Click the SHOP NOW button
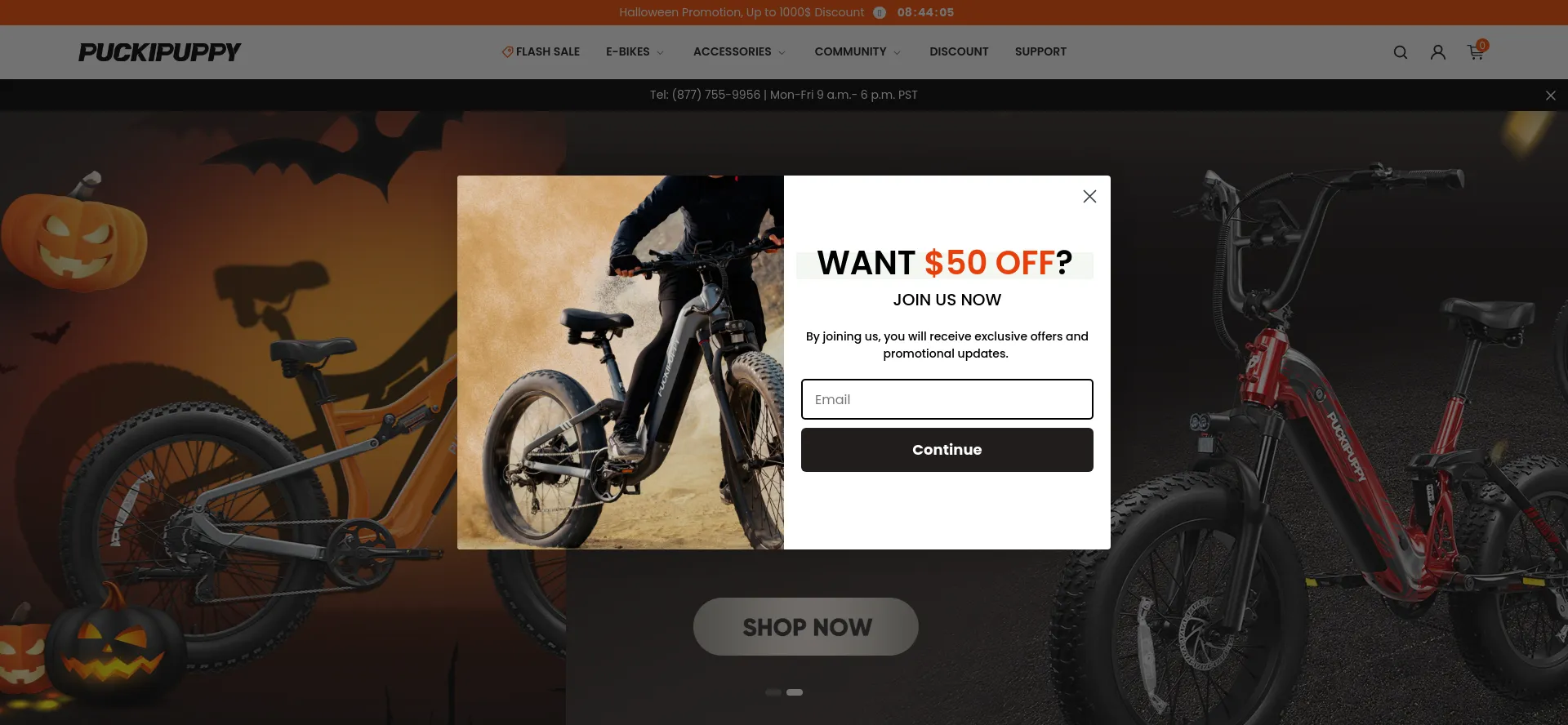 coord(806,626)
